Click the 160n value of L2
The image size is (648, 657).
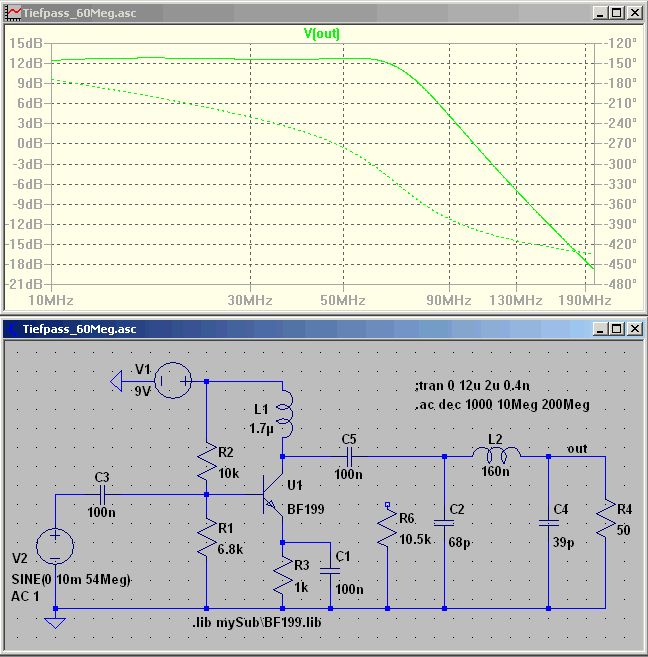[x=495, y=471]
